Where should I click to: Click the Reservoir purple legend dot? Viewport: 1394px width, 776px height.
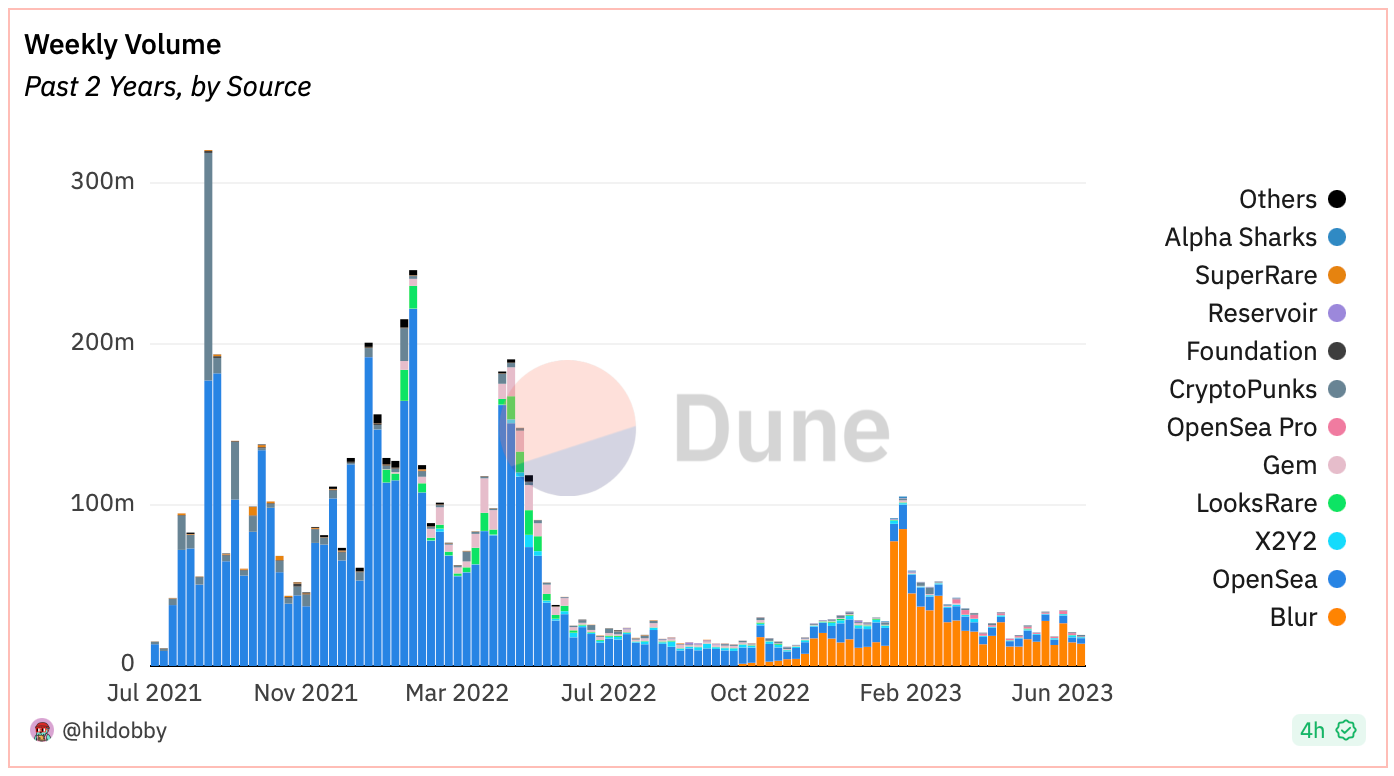point(1336,313)
